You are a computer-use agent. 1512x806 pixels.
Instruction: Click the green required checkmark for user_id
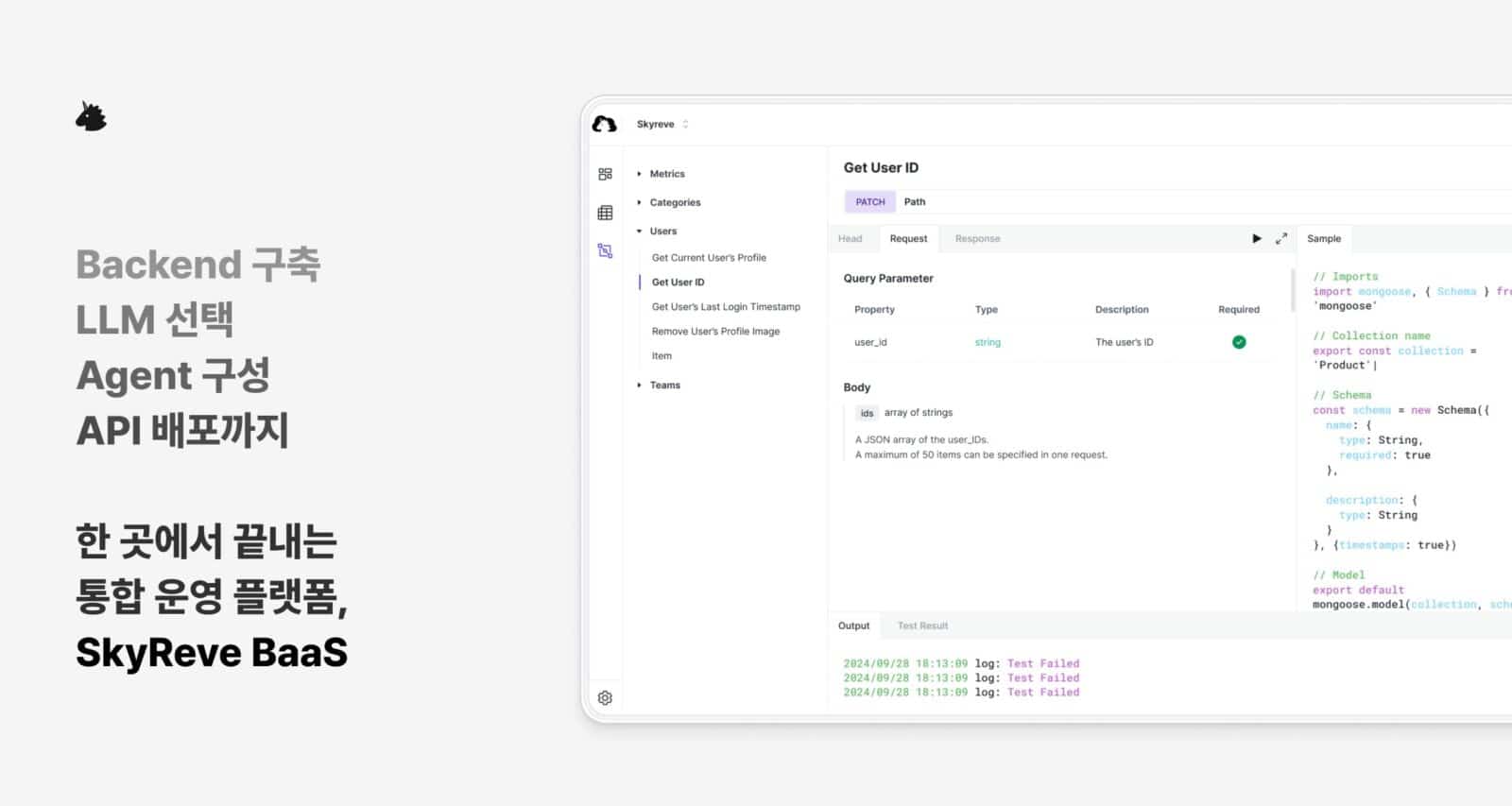pyautogui.click(x=1239, y=342)
